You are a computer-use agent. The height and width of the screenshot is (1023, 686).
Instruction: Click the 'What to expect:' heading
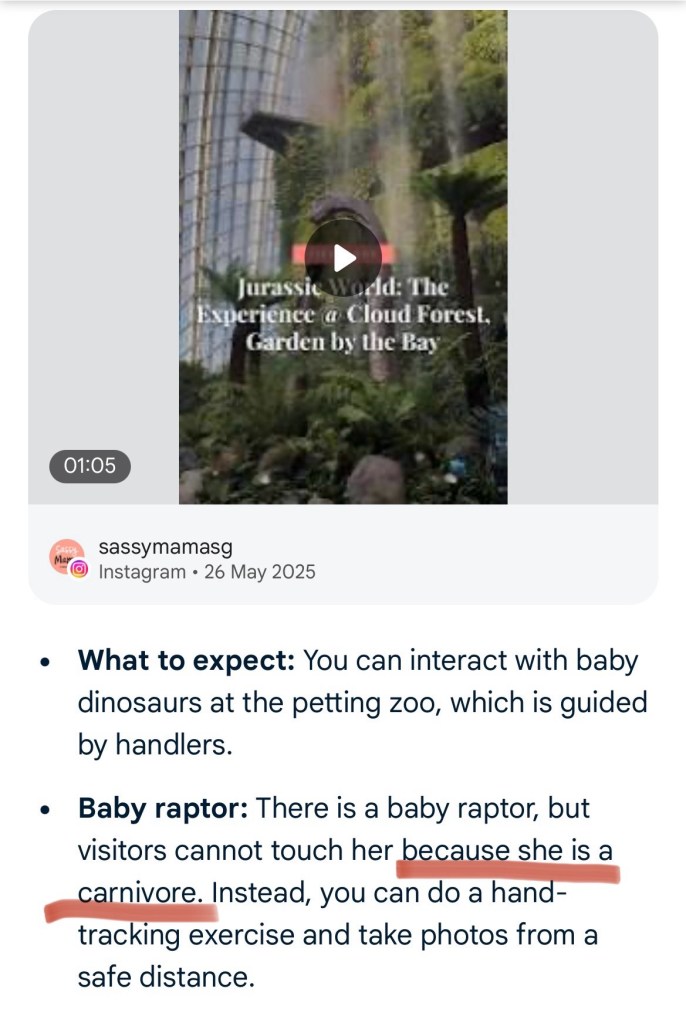tap(186, 662)
